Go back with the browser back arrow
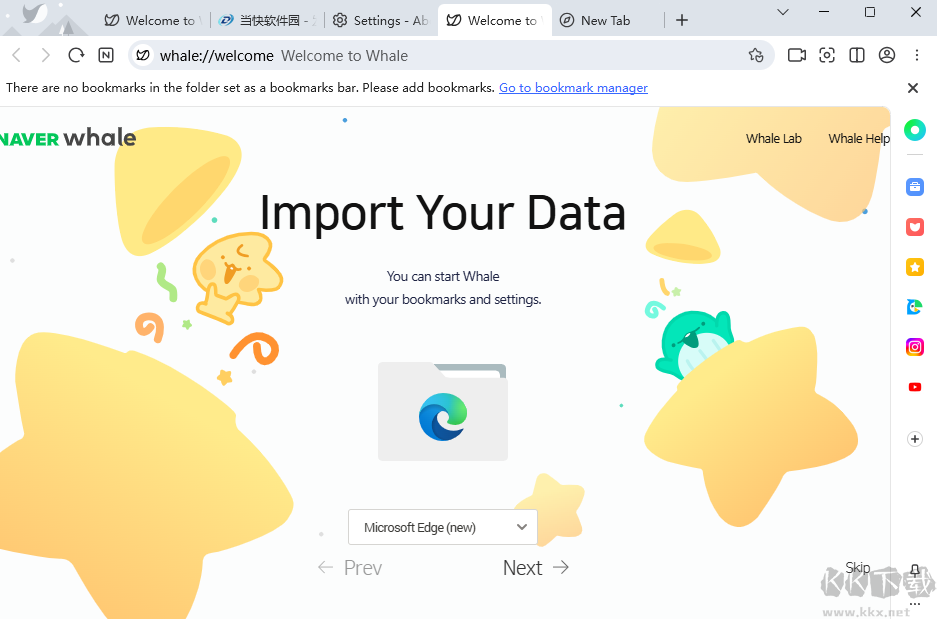 pyautogui.click(x=17, y=56)
